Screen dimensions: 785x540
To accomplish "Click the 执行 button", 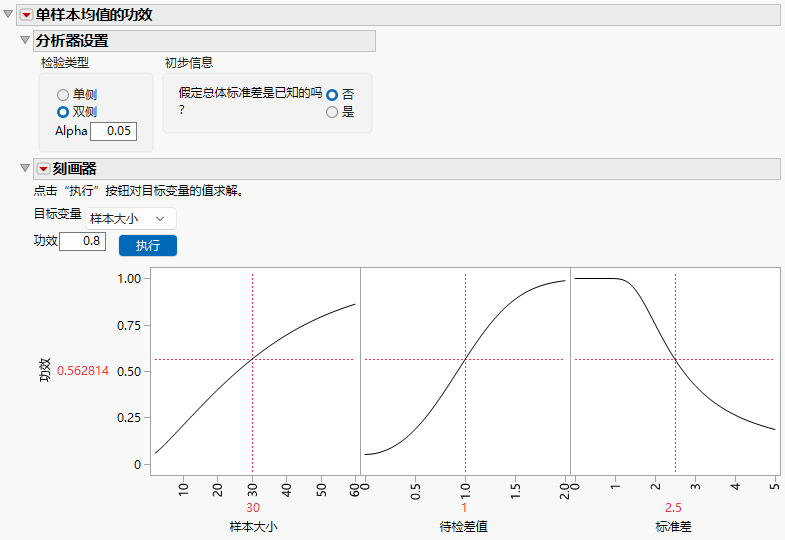I will click(x=148, y=246).
